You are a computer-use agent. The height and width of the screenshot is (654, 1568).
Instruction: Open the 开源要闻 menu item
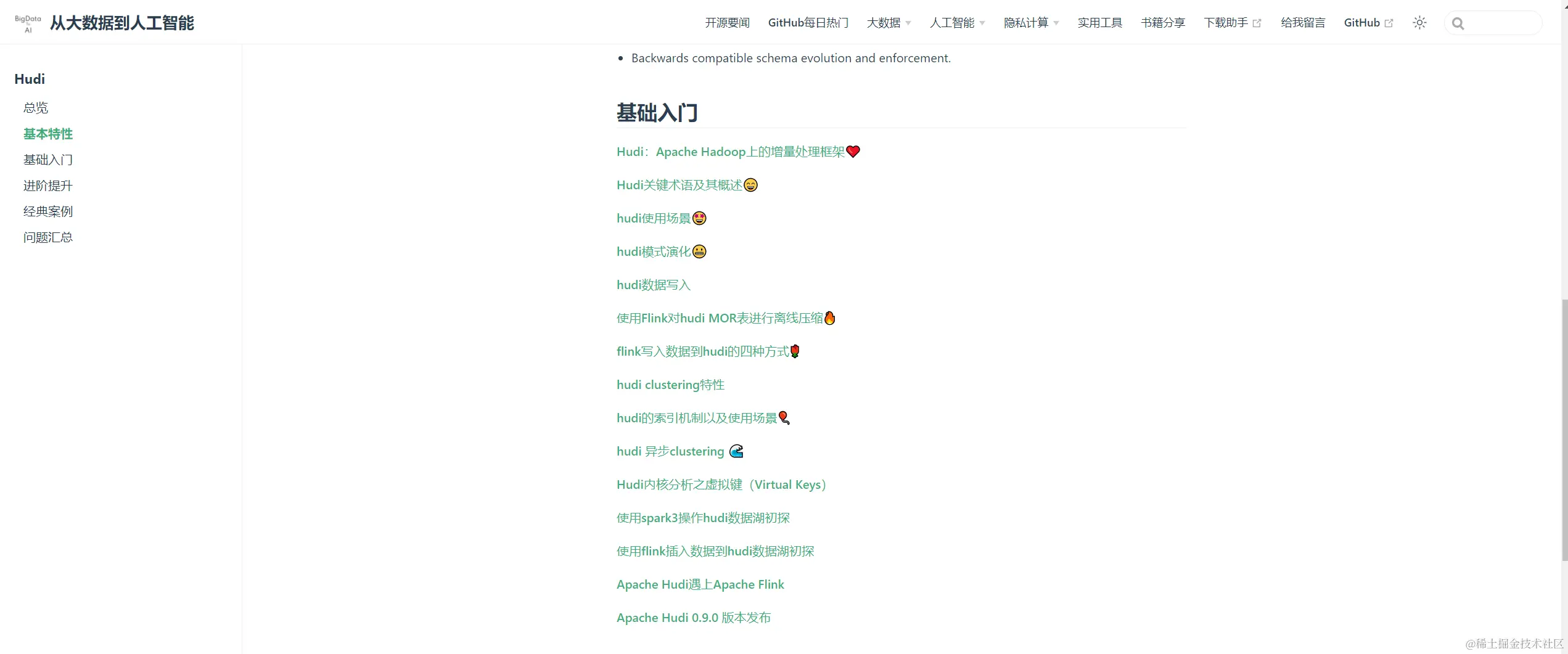click(x=727, y=23)
